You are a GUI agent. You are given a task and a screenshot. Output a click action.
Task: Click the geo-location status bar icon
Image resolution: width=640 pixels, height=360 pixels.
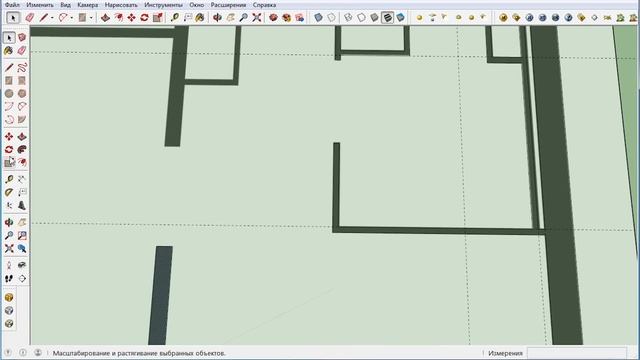click(8, 353)
